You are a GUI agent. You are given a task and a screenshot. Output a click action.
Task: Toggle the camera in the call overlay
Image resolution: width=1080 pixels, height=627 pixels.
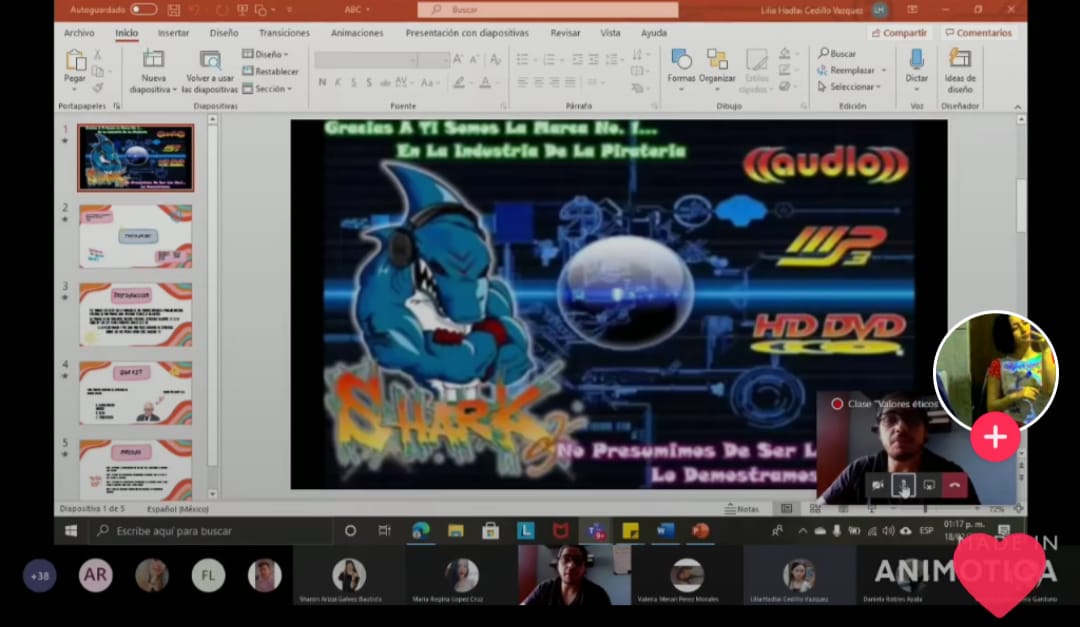tap(877, 485)
